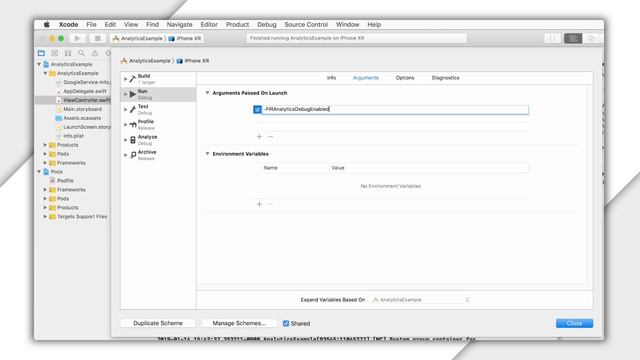
Task: Click the Manage Schemes... button
Action: [239, 323]
